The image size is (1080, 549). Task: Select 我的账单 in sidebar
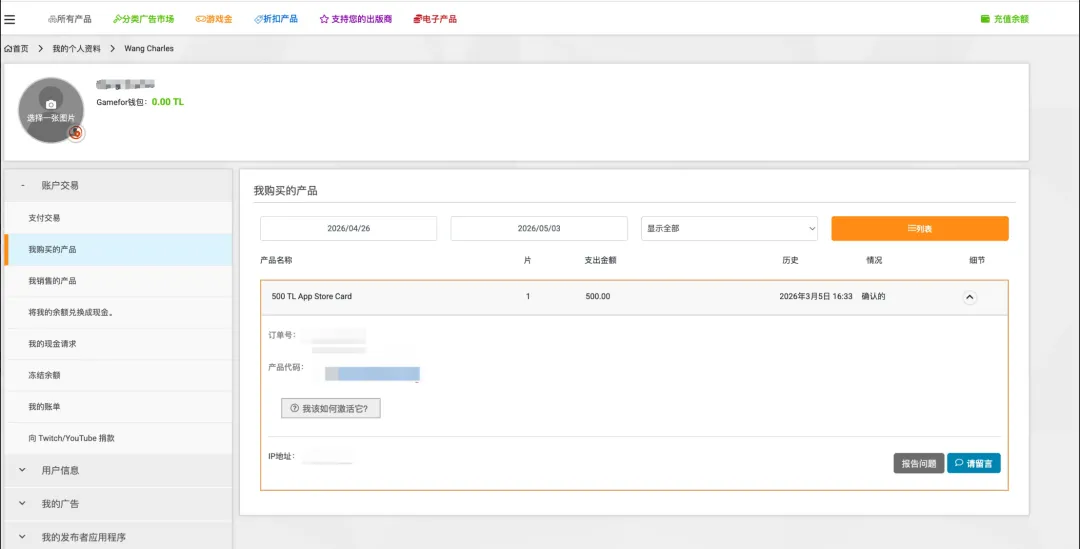click(118, 407)
